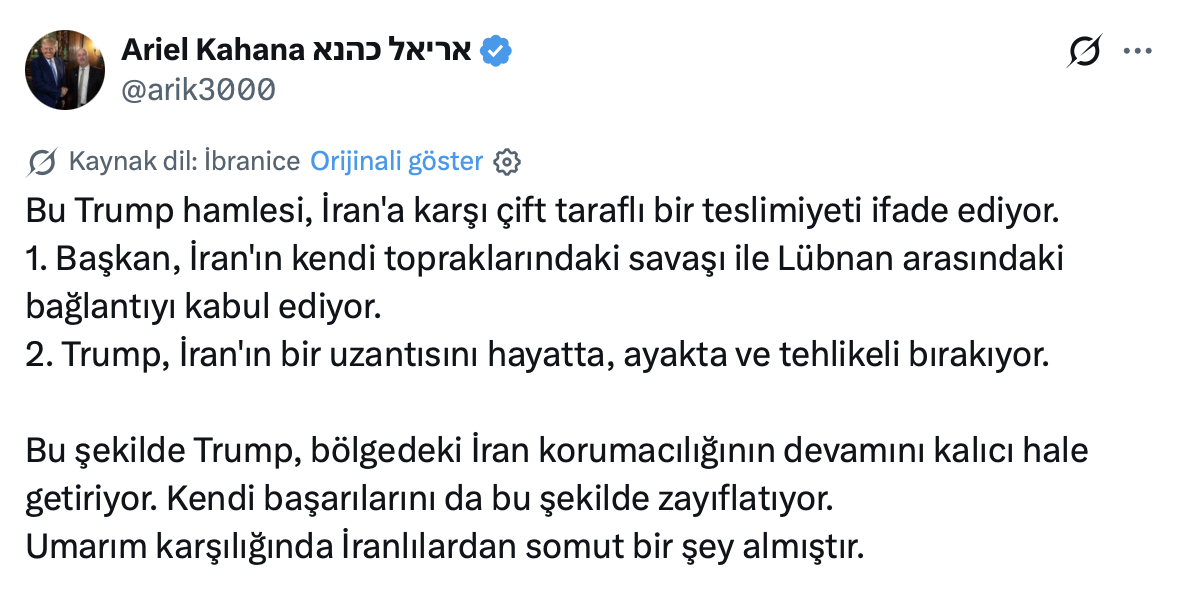Click the translation icon beside 'Kaynak dil'
Image resolution: width=1186 pixels, height=598 pixels.
[43, 162]
